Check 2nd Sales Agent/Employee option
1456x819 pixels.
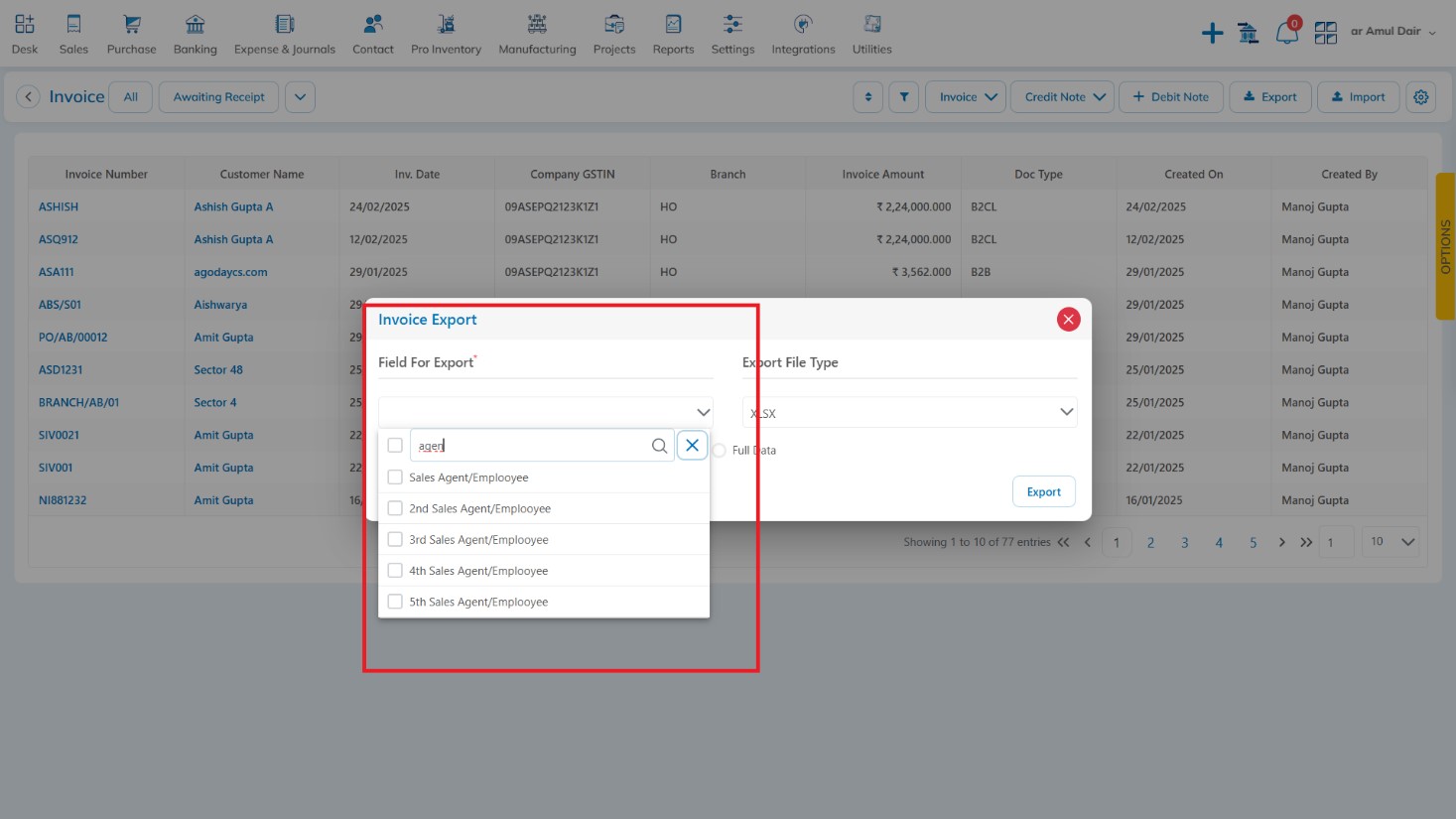point(395,508)
